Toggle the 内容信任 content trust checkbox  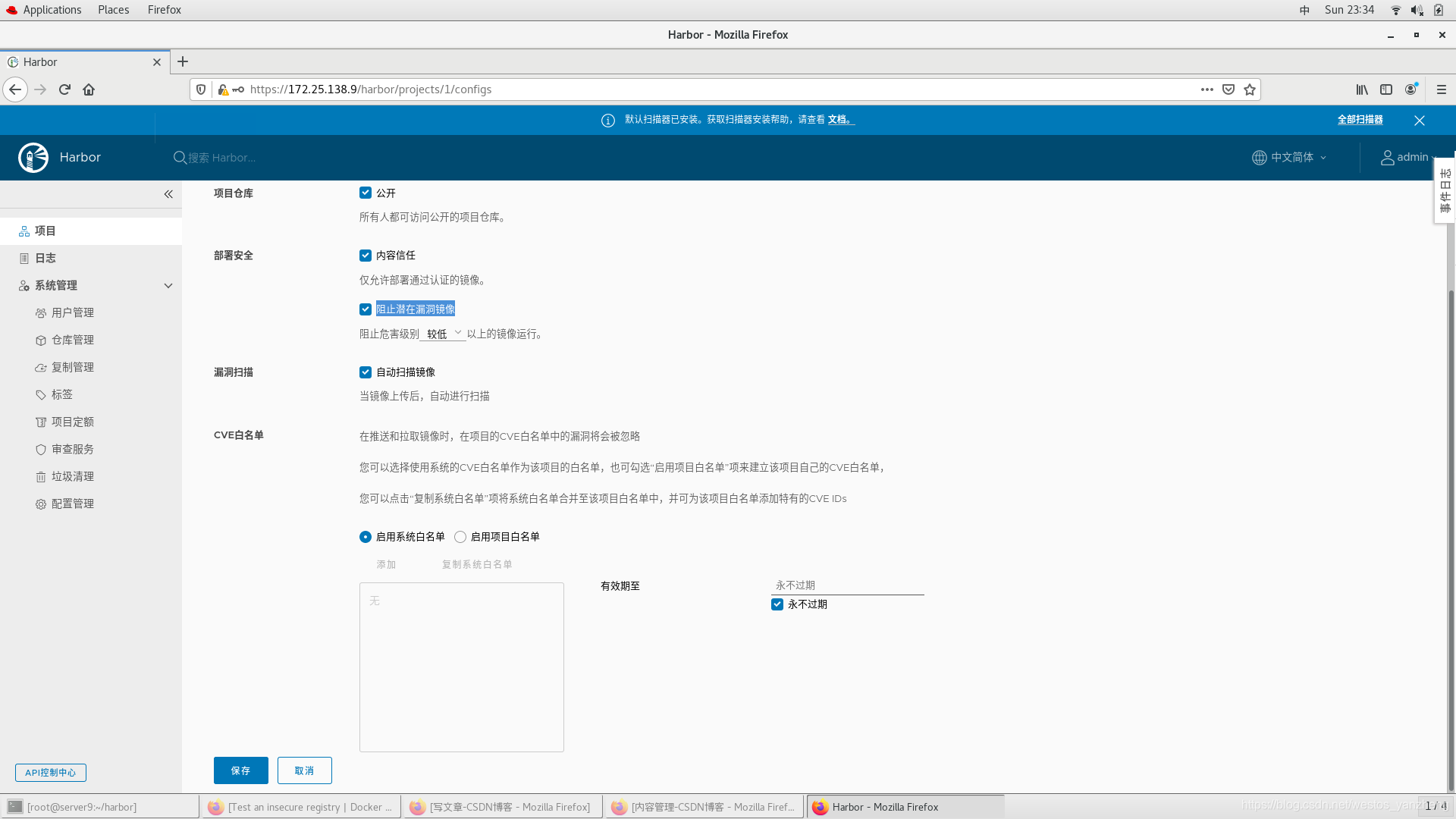366,256
